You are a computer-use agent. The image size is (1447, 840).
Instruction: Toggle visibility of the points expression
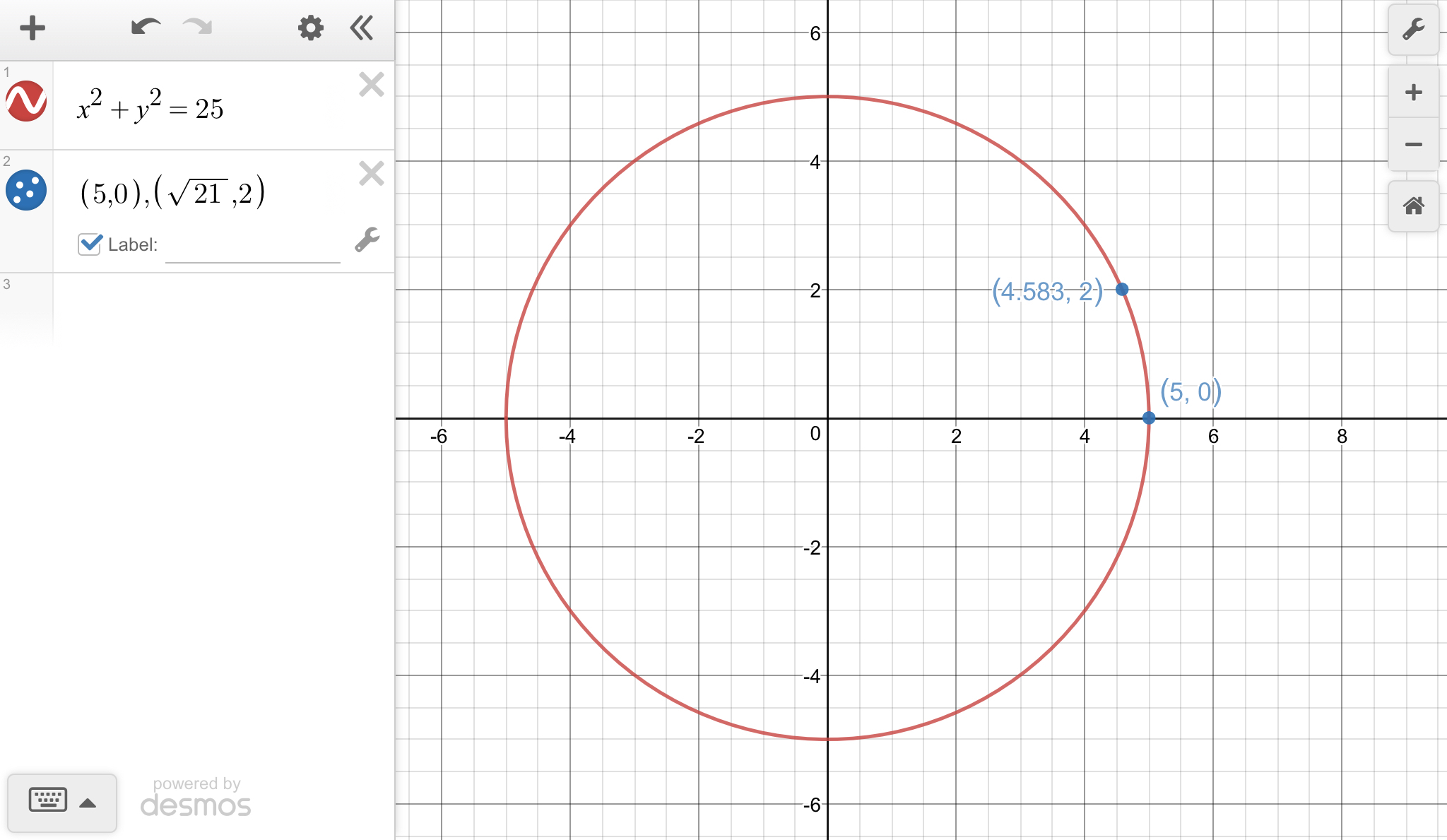[26, 190]
